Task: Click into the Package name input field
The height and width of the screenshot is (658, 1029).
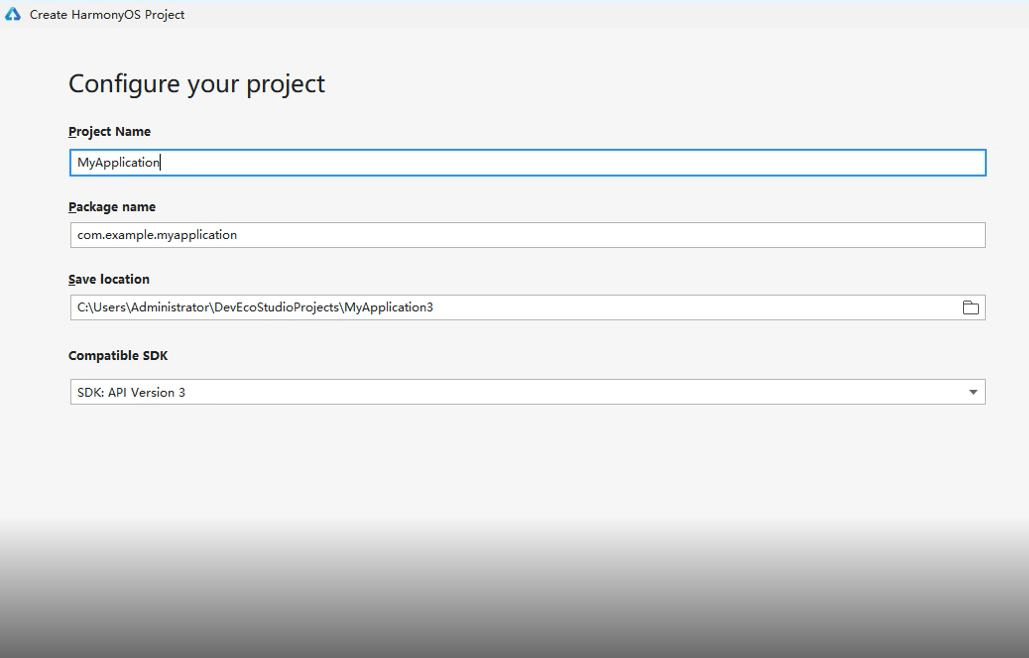Action: [528, 235]
